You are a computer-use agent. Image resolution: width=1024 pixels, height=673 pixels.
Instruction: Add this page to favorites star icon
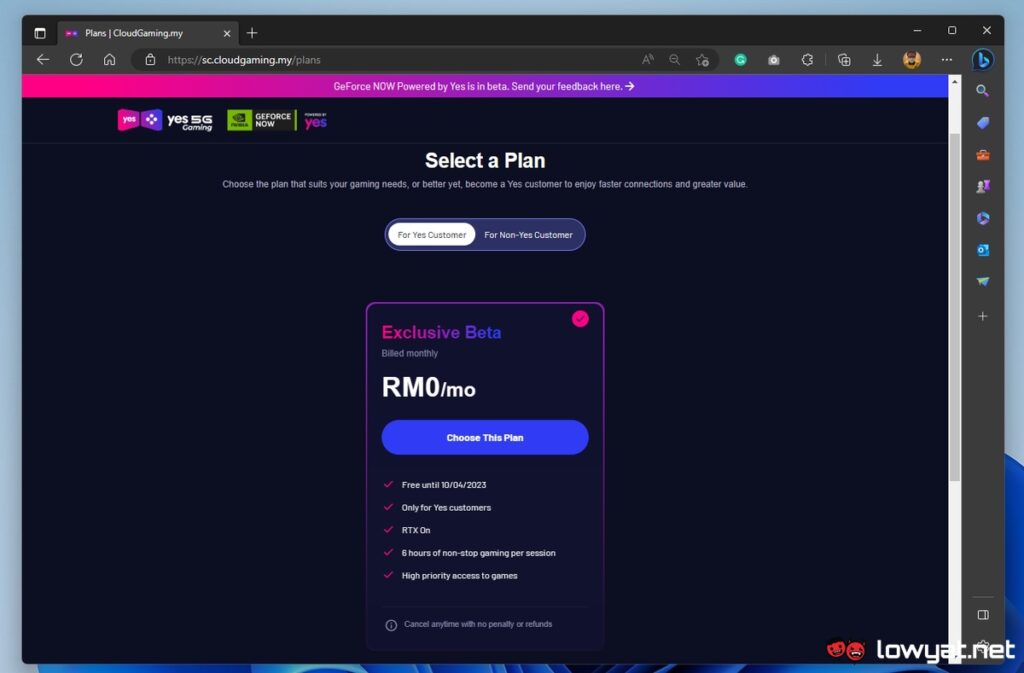point(702,59)
